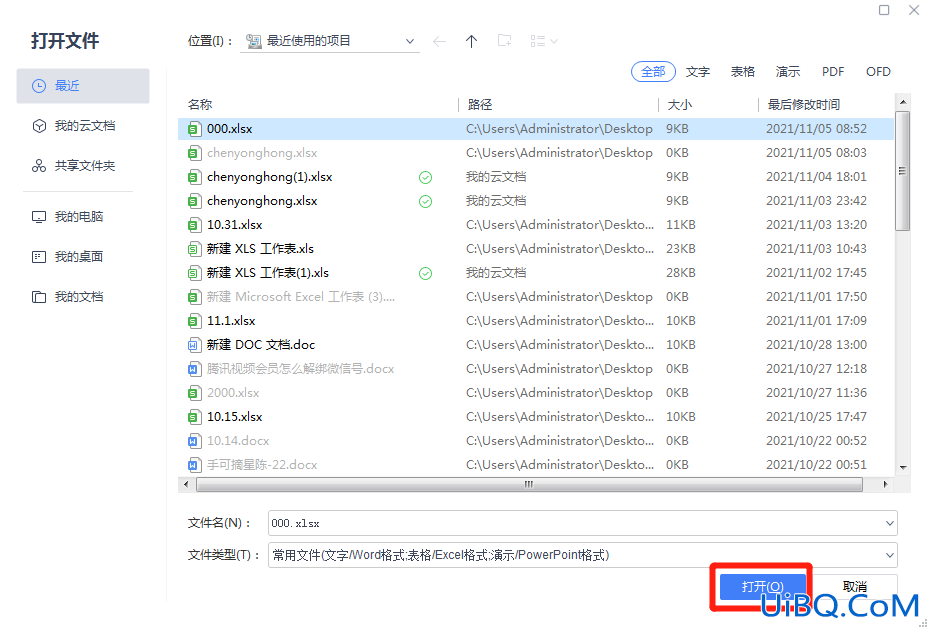Click the icon of 10.15.xlsx
Screen dimensions: 930x630
pyautogui.click(x=194, y=417)
